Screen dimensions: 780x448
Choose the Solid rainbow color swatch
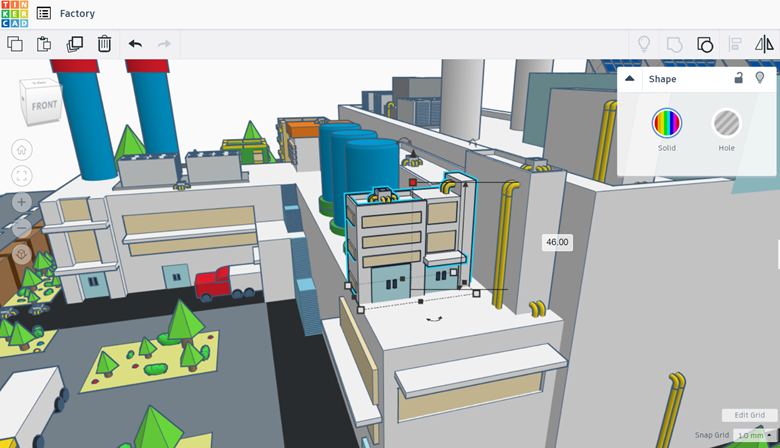point(667,123)
